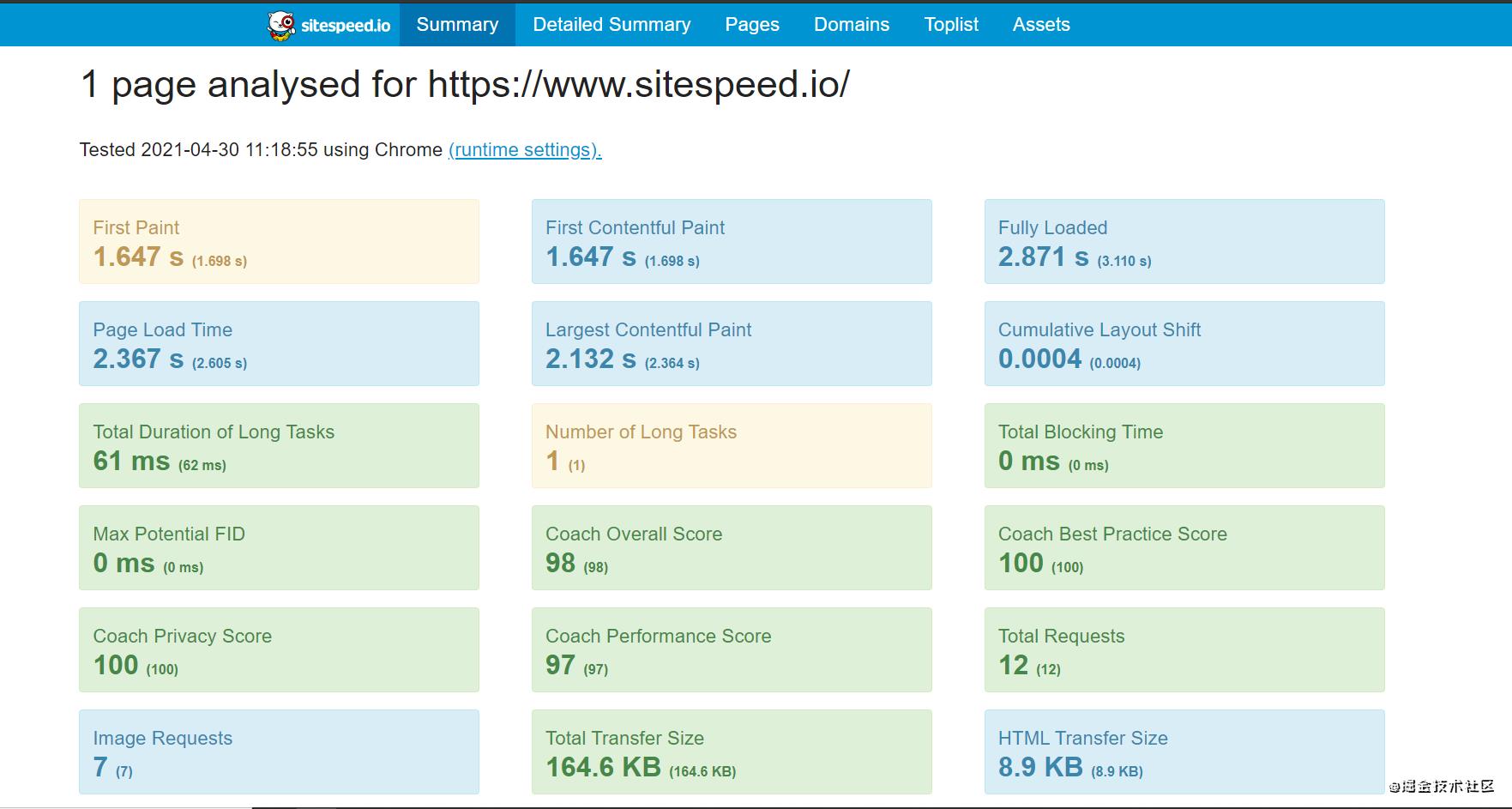The image size is (1512, 809).
Task: Click the Coach Overall Score value 98
Action: click(560, 563)
